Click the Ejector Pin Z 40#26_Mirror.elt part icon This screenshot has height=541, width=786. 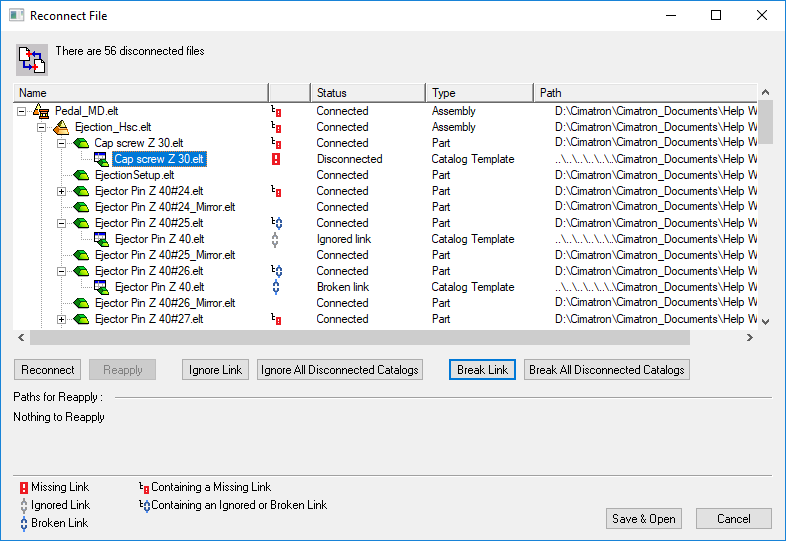(x=81, y=303)
